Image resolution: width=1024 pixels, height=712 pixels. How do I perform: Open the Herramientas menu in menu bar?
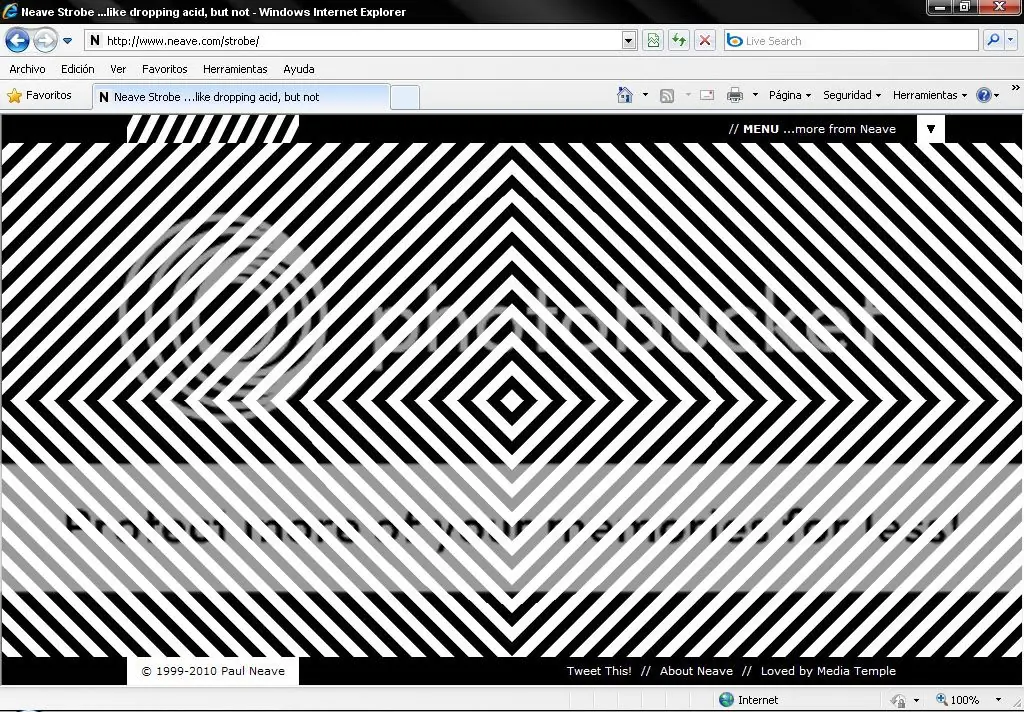click(x=235, y=69)
